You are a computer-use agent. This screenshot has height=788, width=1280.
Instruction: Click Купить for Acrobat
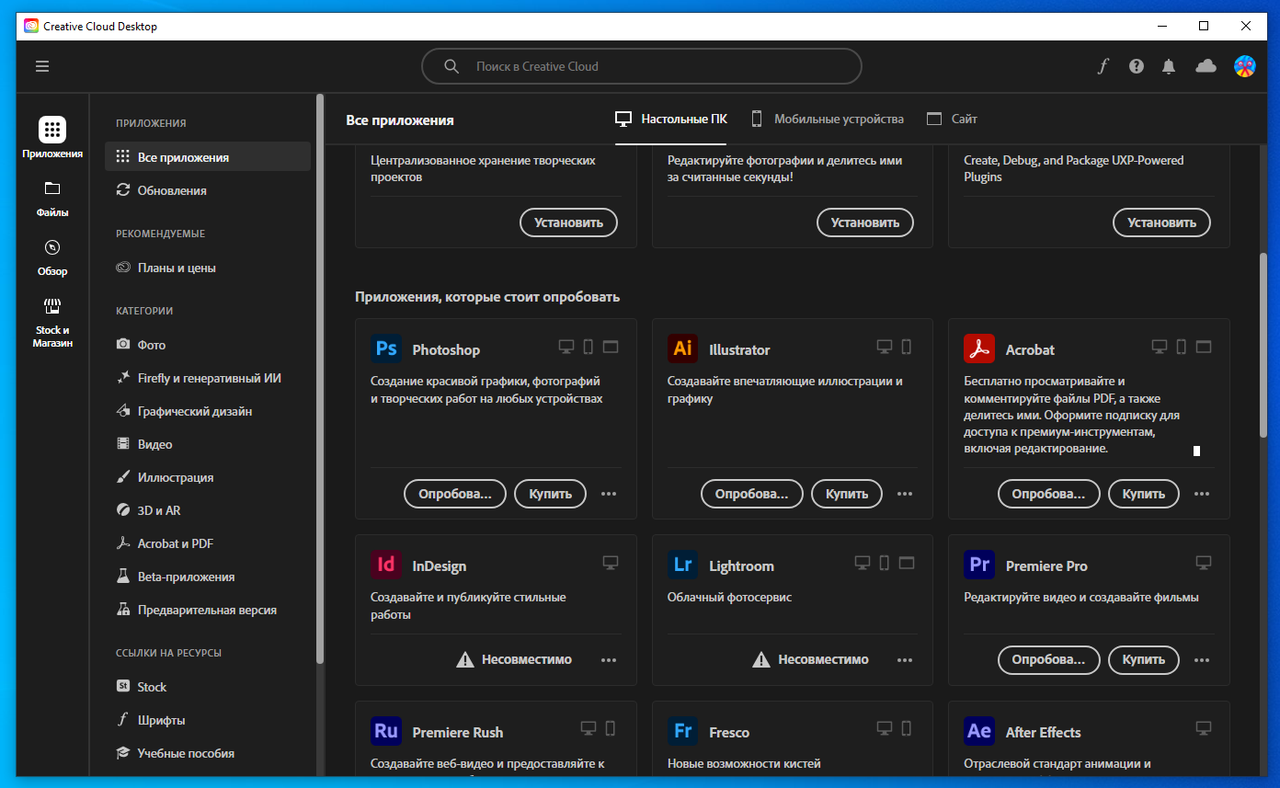point(1144,494)
